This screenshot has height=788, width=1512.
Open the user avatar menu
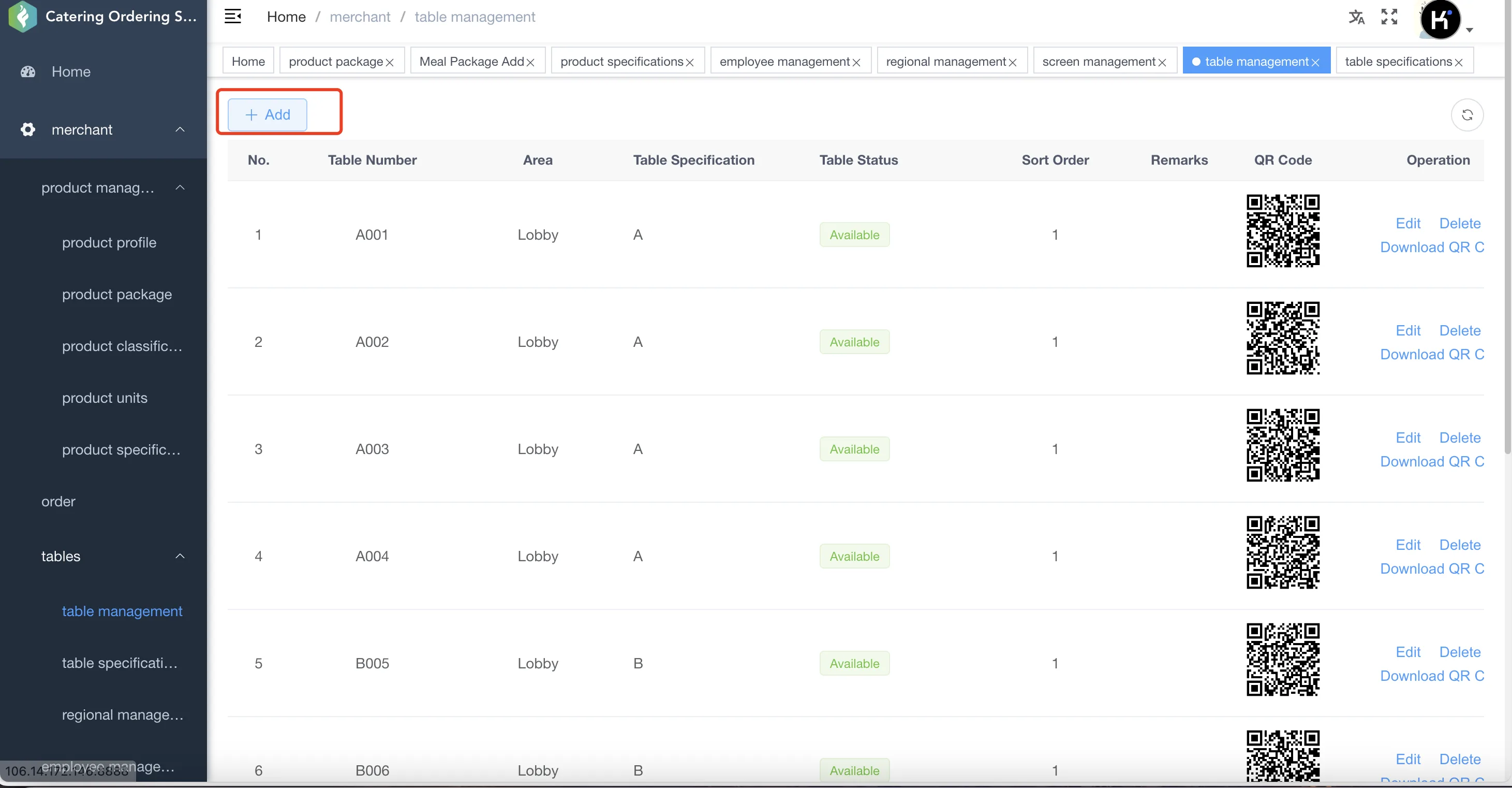pyautogui.click(x=1442, y=20)
